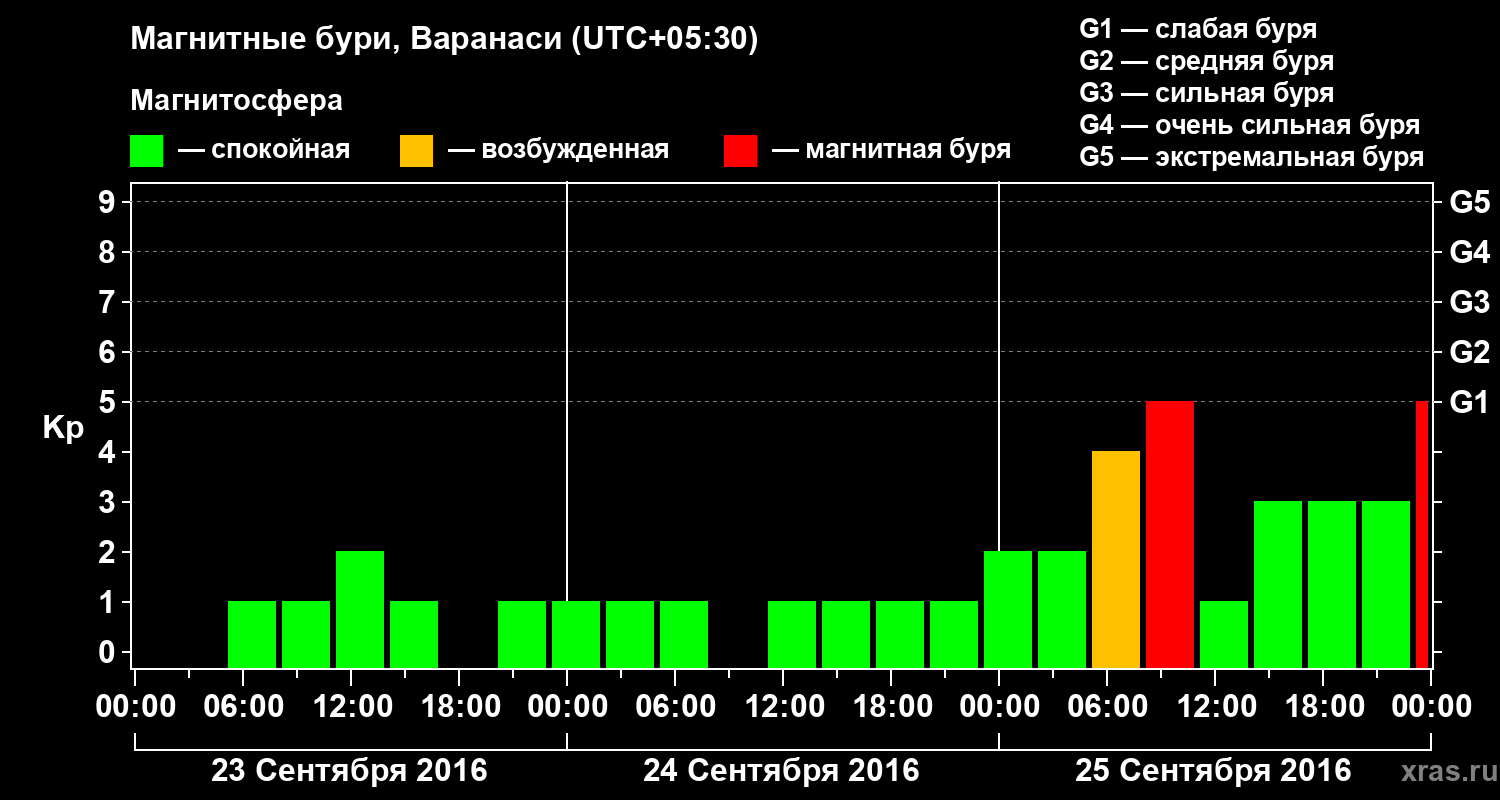Viewport: 1500px width, 800px height.
Task: Select the wide red Kp 5 bar at 09:00
Action: (x=1170, y=534)
